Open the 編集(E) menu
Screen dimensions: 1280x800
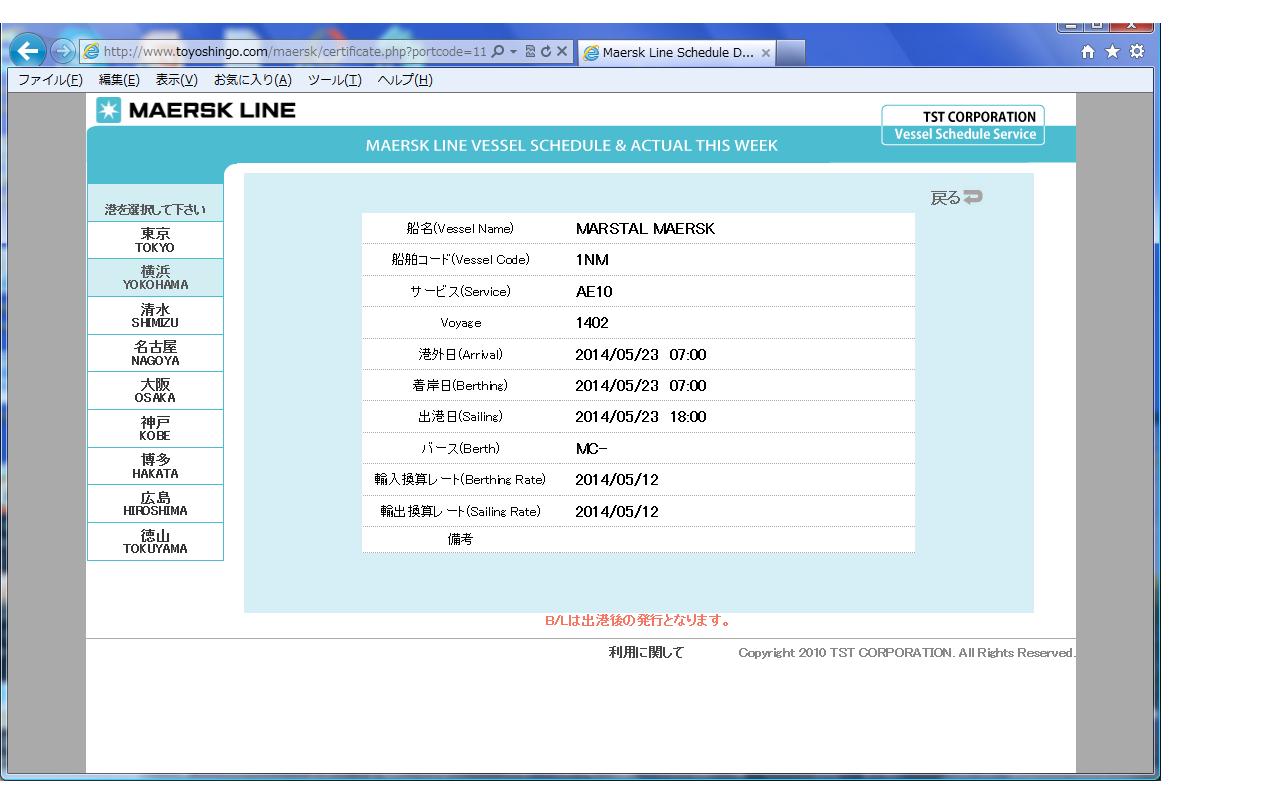coord(119,80)
